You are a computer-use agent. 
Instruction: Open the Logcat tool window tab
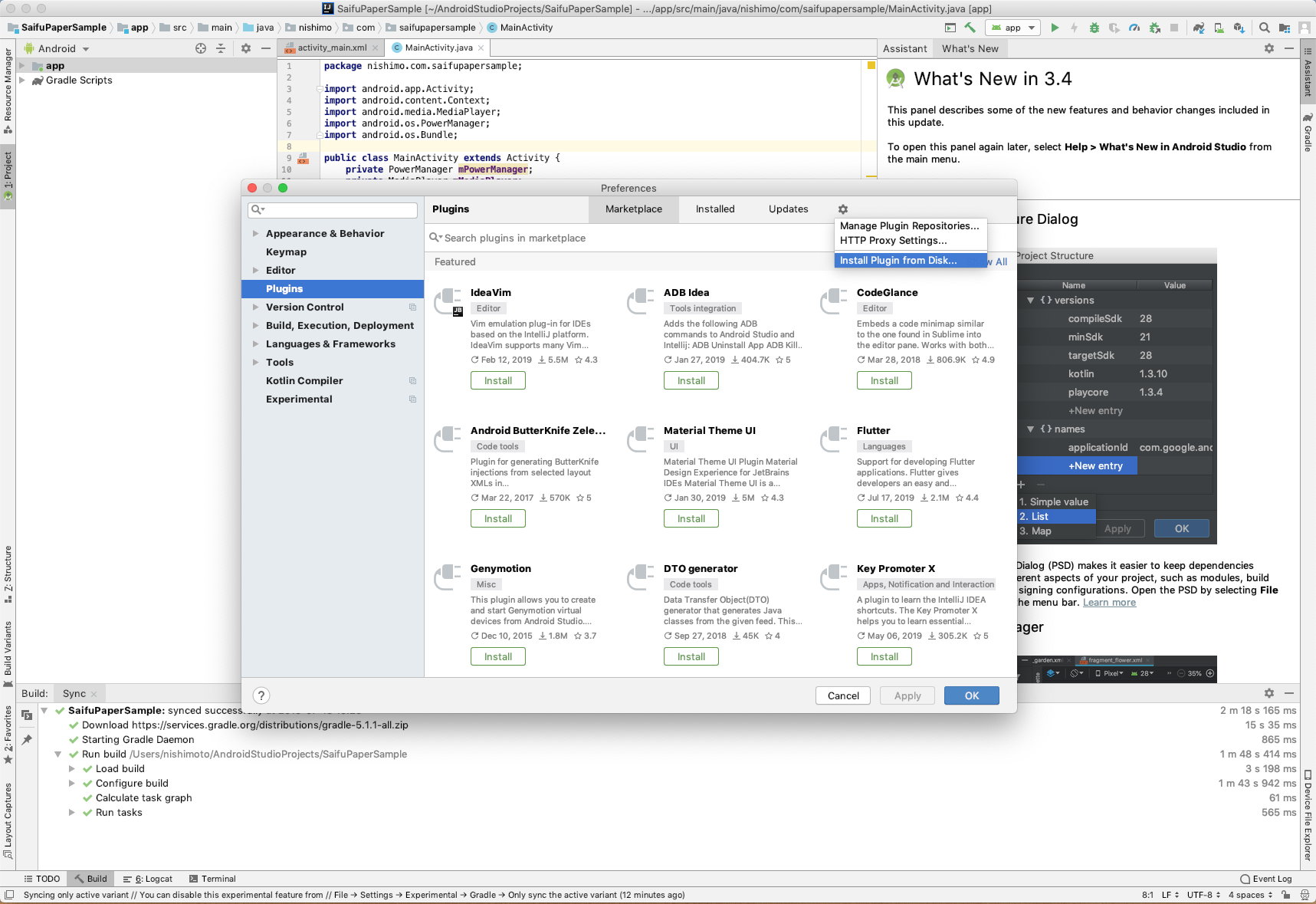(x=148, y=879)
